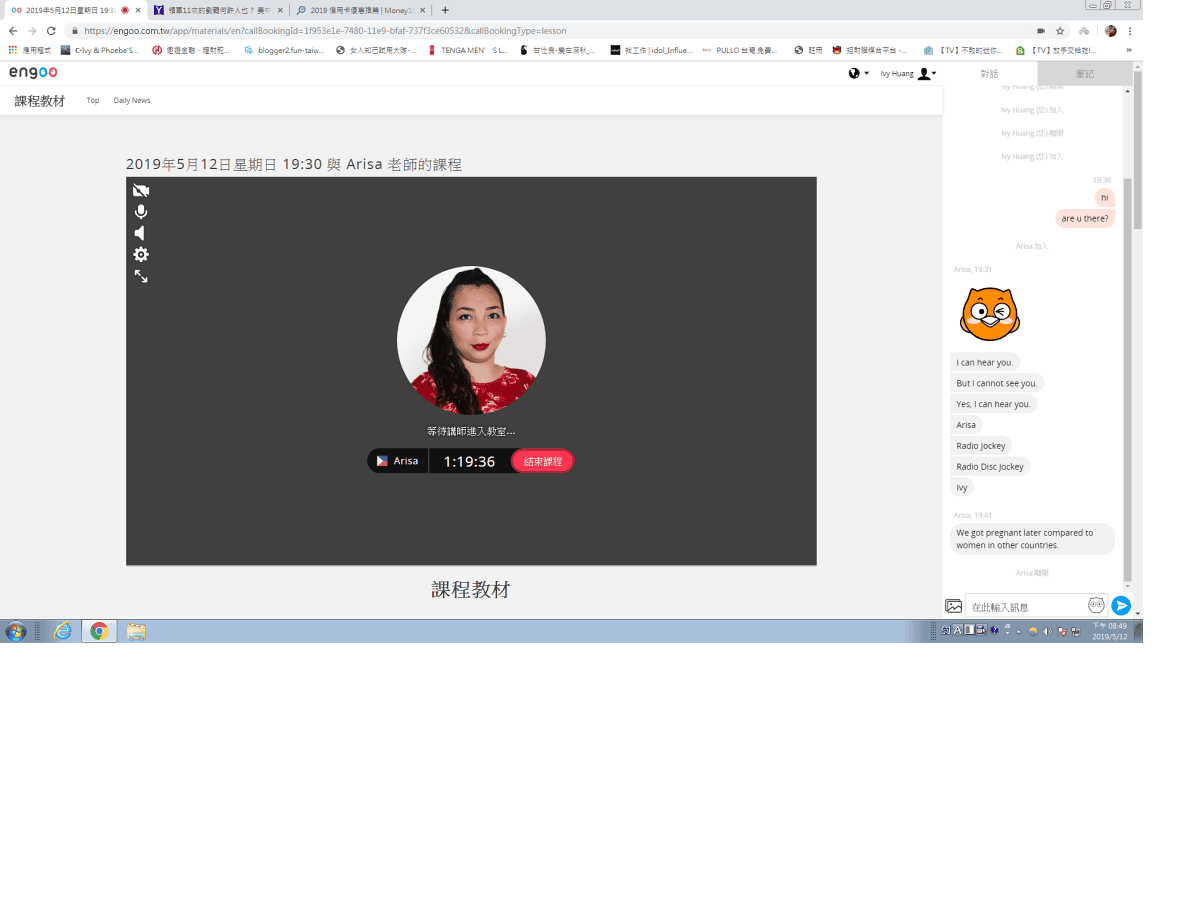Click chat message 'Radio Disc Jockey'
The height and width of the screenshot is (900, 1200).
click(990, 466)
